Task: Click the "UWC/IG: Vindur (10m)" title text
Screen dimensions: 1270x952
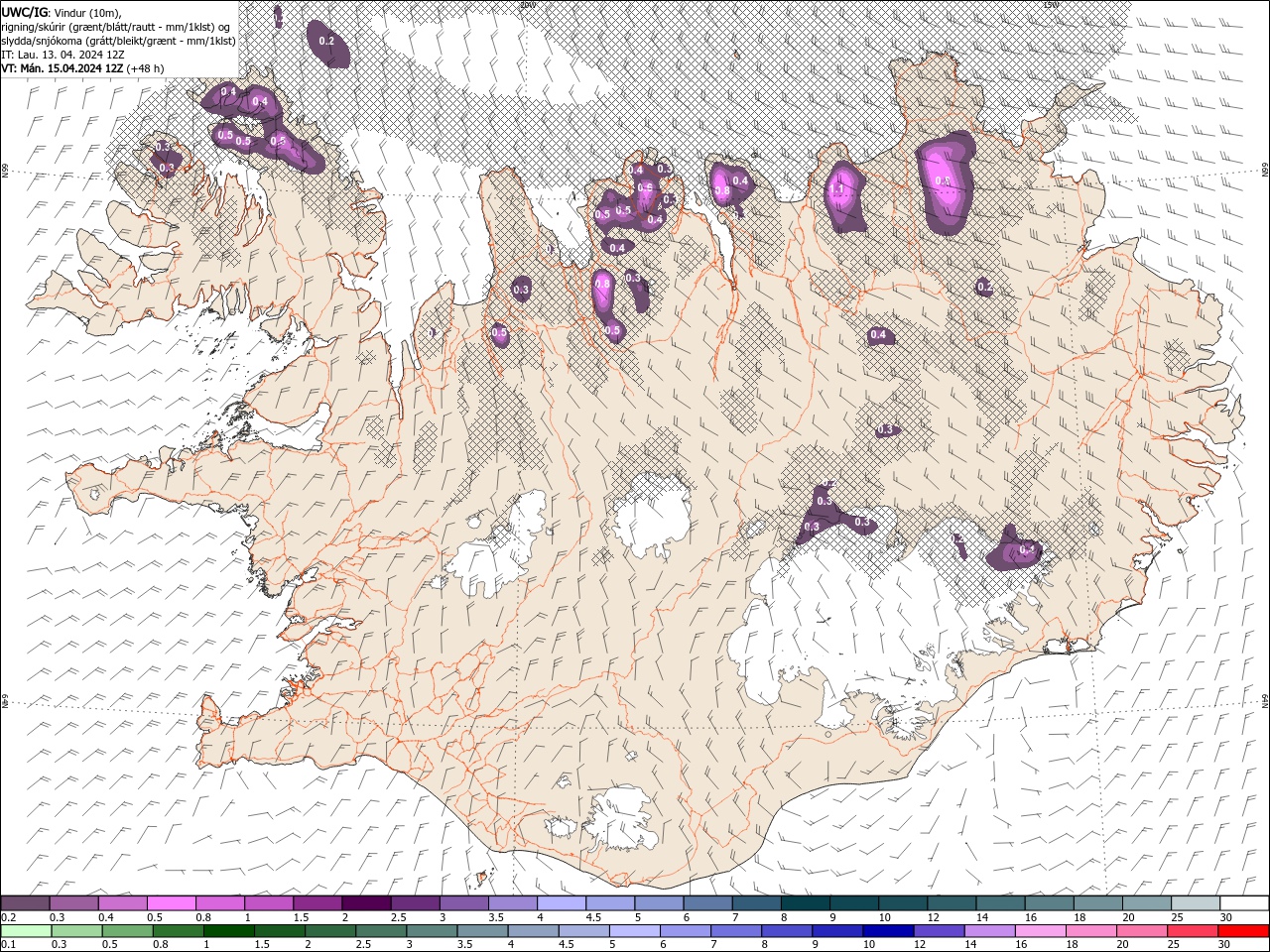Action: tap(60, 12)
